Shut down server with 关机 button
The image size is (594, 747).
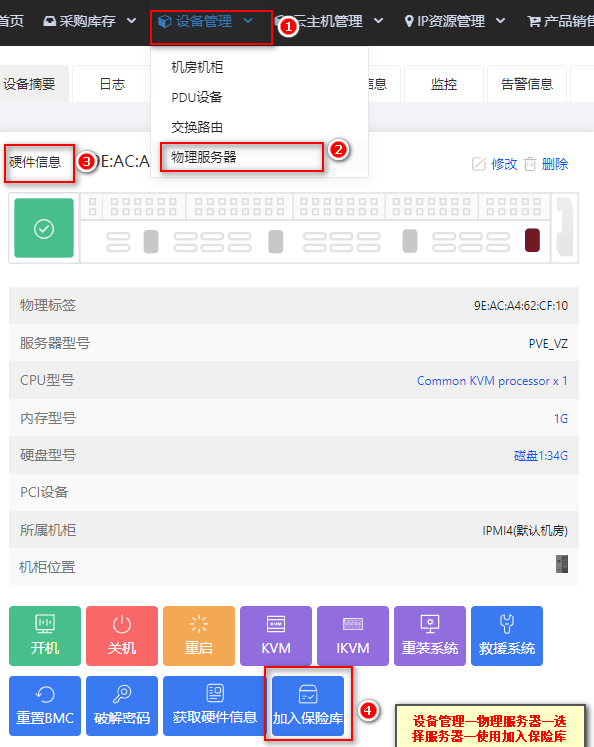coord(122,636)
